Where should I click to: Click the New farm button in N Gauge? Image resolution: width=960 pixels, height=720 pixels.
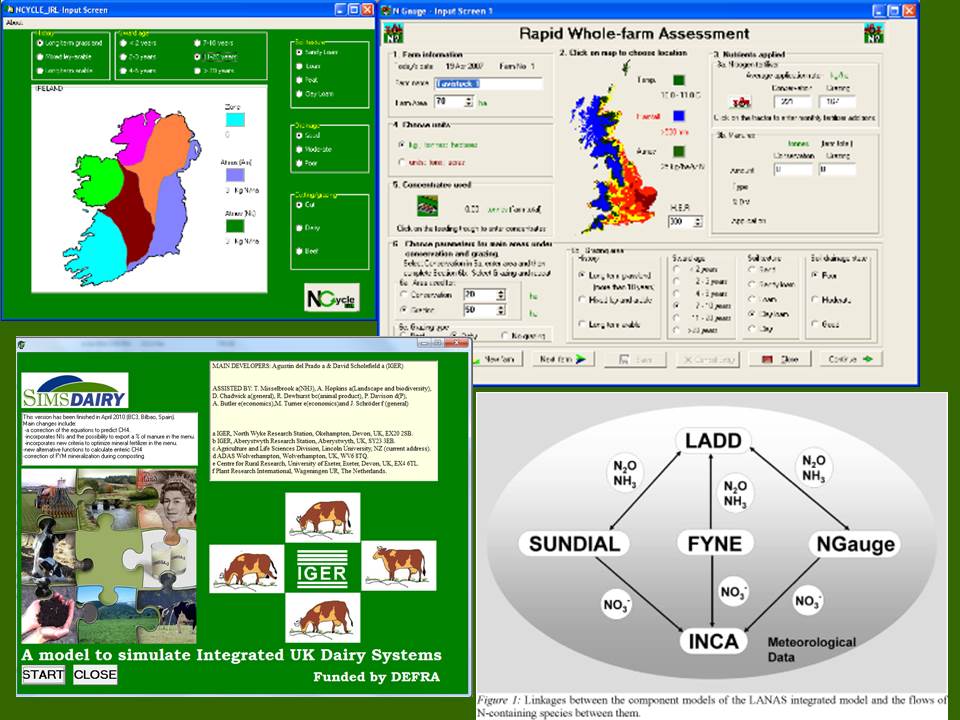tap(498, 359)
